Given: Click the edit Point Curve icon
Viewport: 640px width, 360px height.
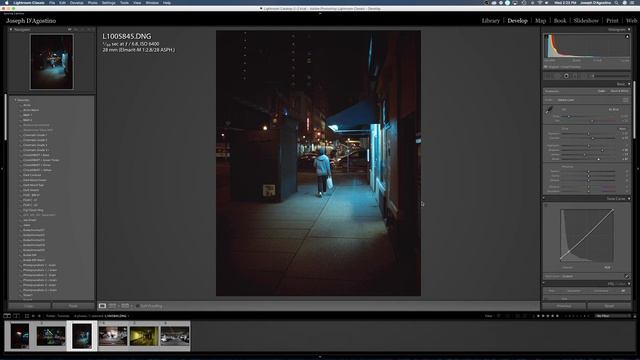Looking at the screenshot, I should [x=627, y=276].
